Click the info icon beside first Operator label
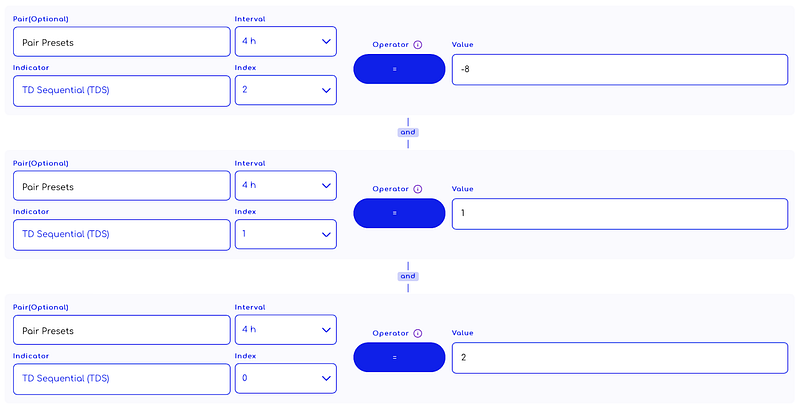The height and width of the screenshot is (410, 800). tap(417, 45)
